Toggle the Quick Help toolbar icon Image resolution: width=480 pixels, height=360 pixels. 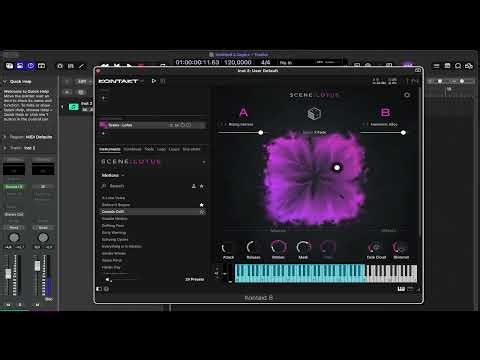31,66
